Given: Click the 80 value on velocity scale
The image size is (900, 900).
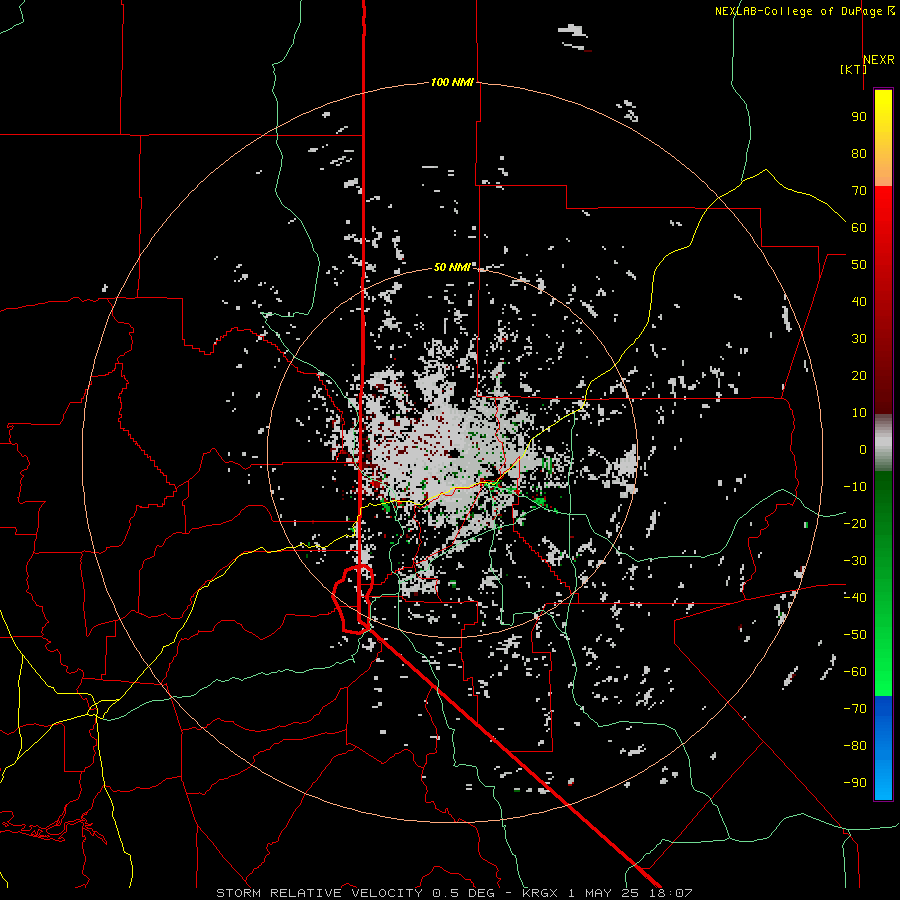Looking at the screenshot, I should [859, 154].
